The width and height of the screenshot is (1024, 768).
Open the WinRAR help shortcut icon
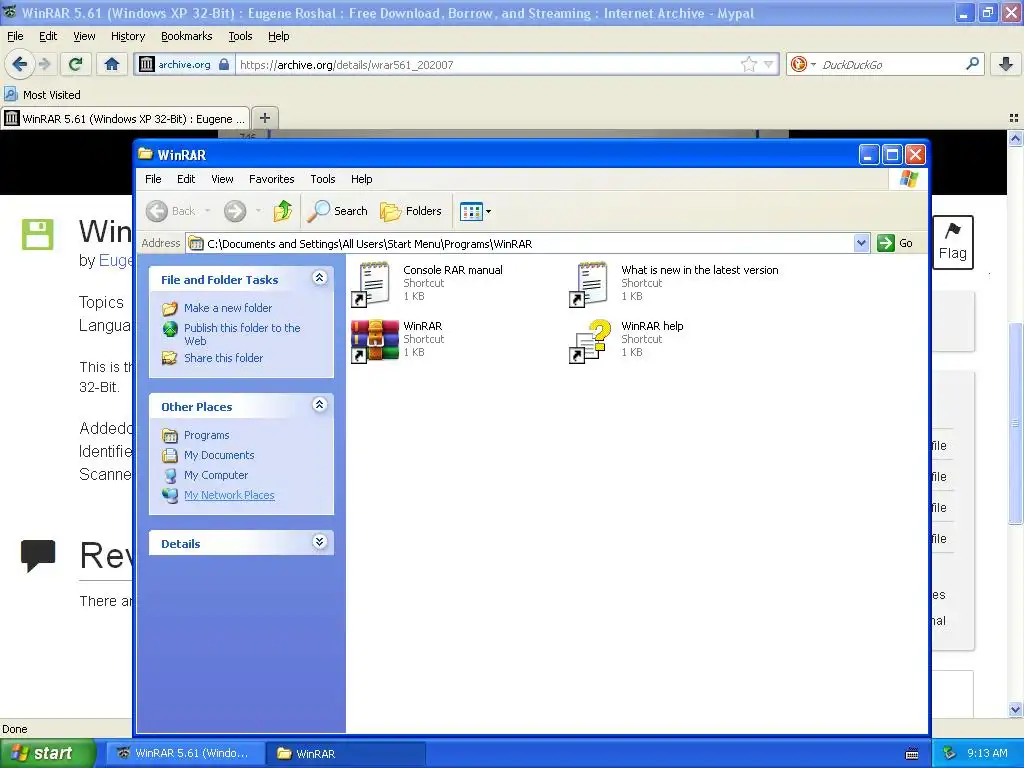tap(590, 341)
